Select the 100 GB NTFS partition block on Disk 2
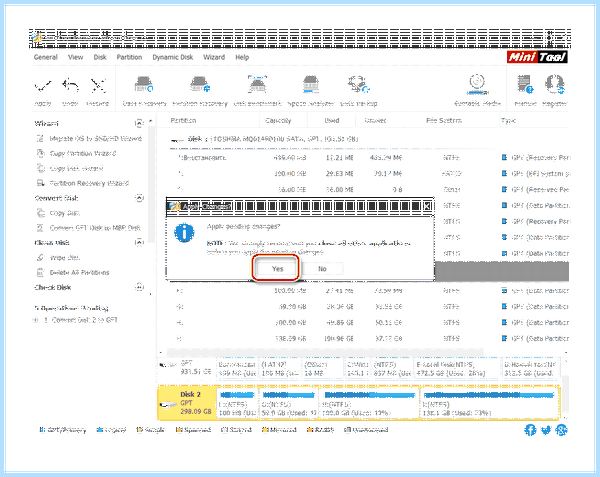 click(238, 404)
